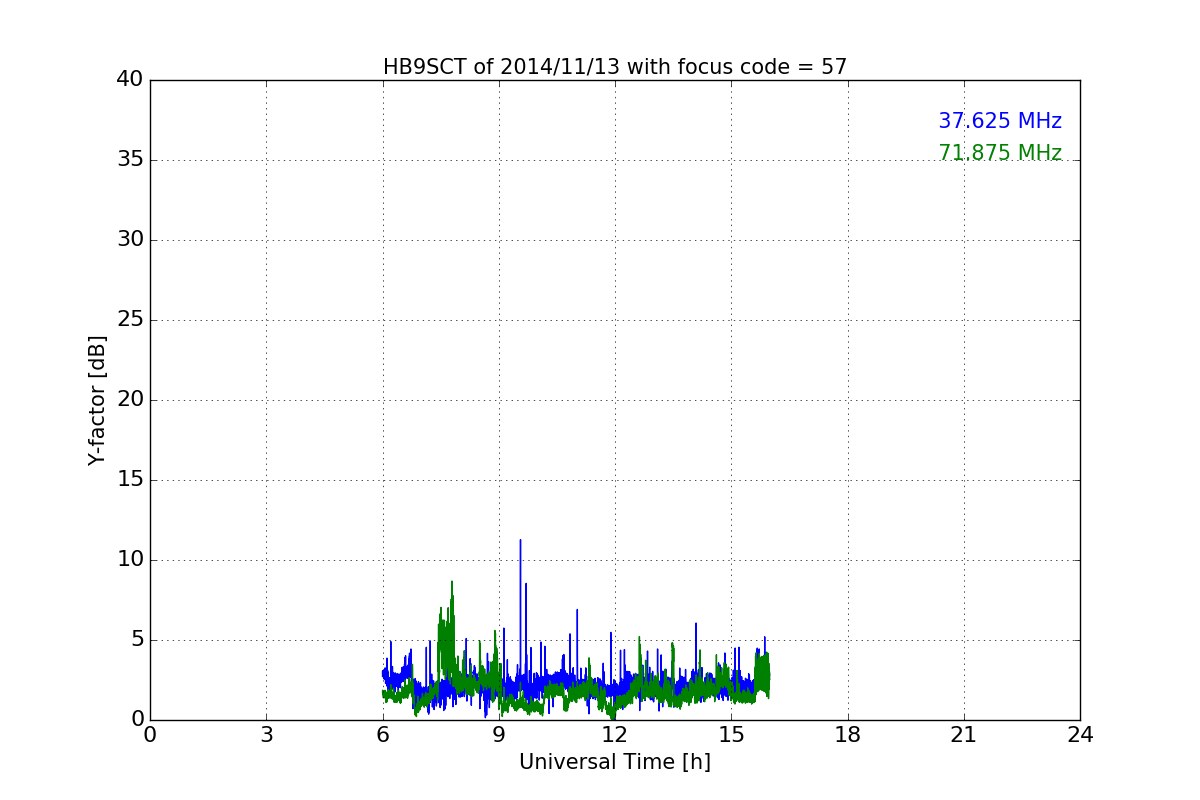
Task: Click the x-axis tick label 21
Action: pyautogui.click(x=964, y=735)
